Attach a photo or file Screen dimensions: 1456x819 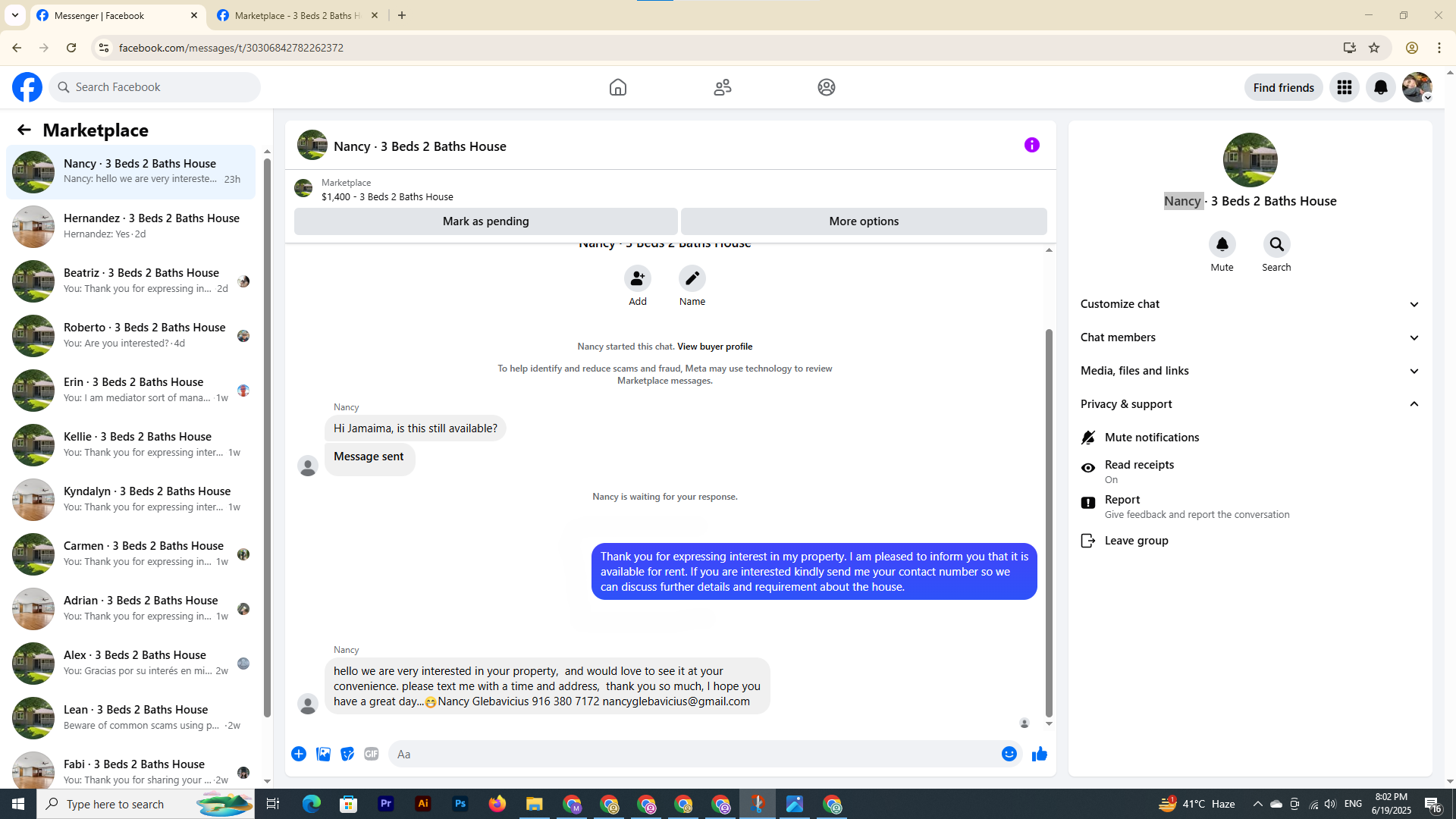[x=323, y=754]
